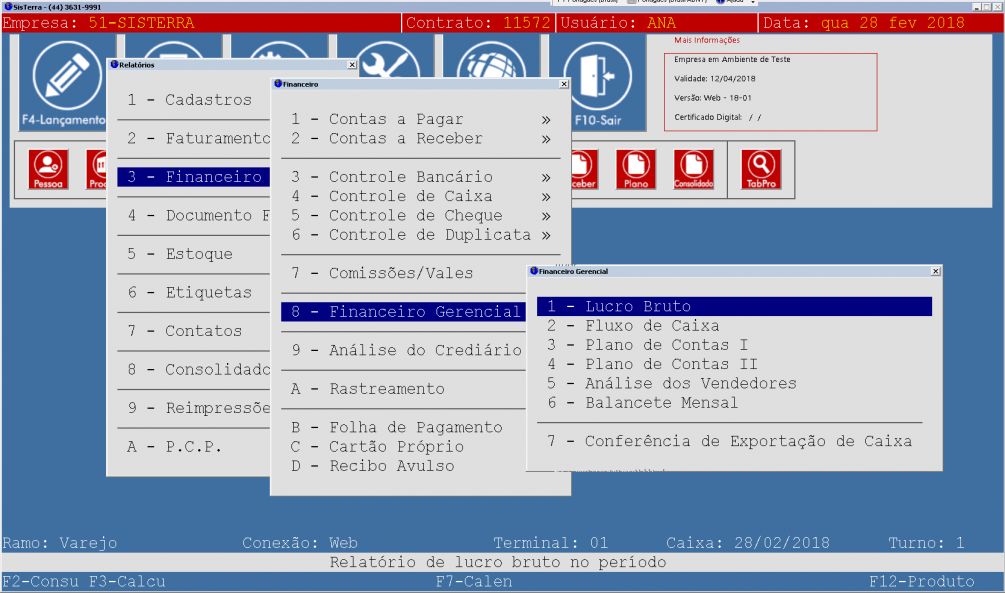Click the Mais Informações link
The image size is (1005, 593).
(707, 41)
